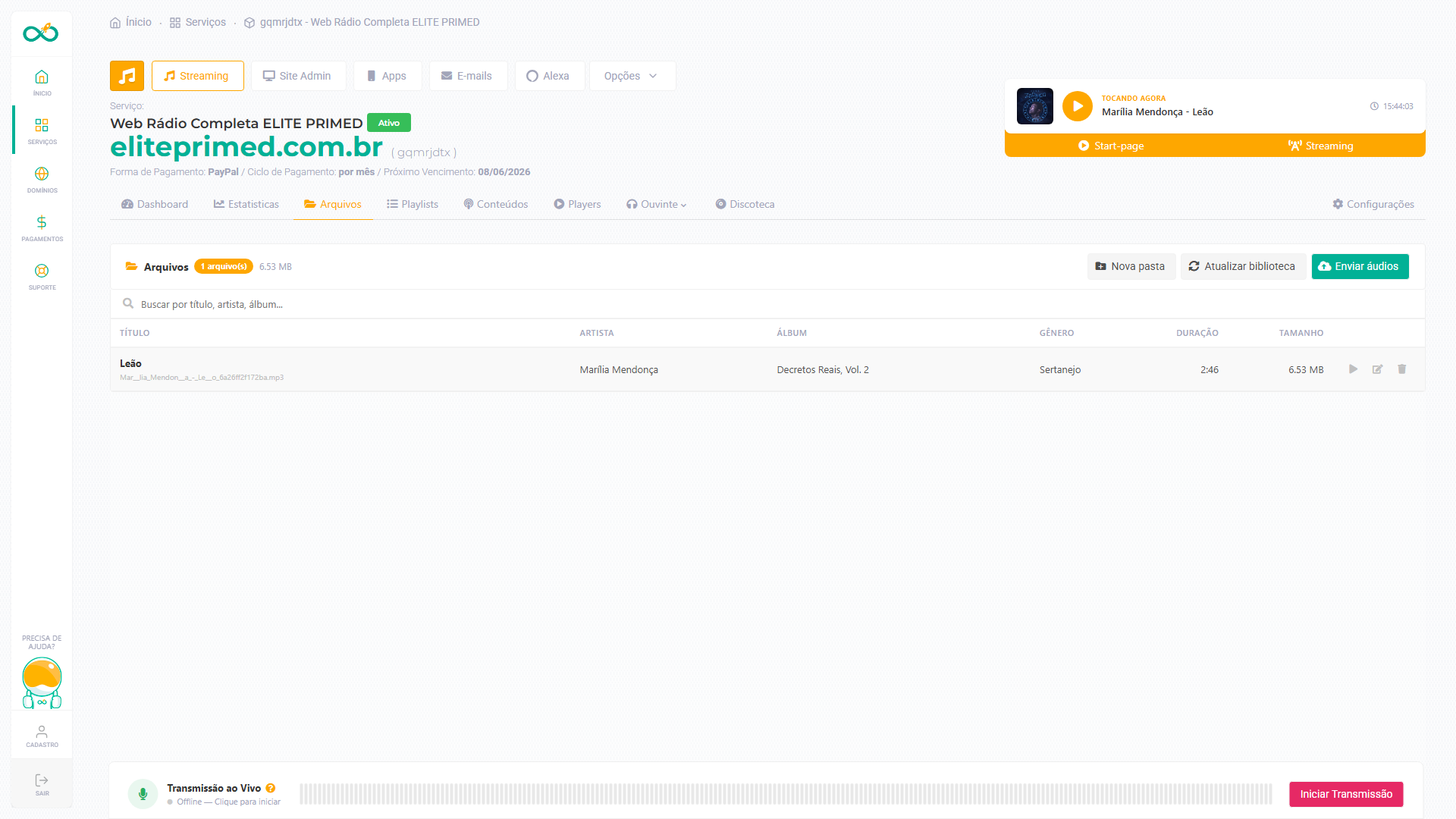Open the Apps tab
The image size is (1456, 819).
[x=387, y=76]
